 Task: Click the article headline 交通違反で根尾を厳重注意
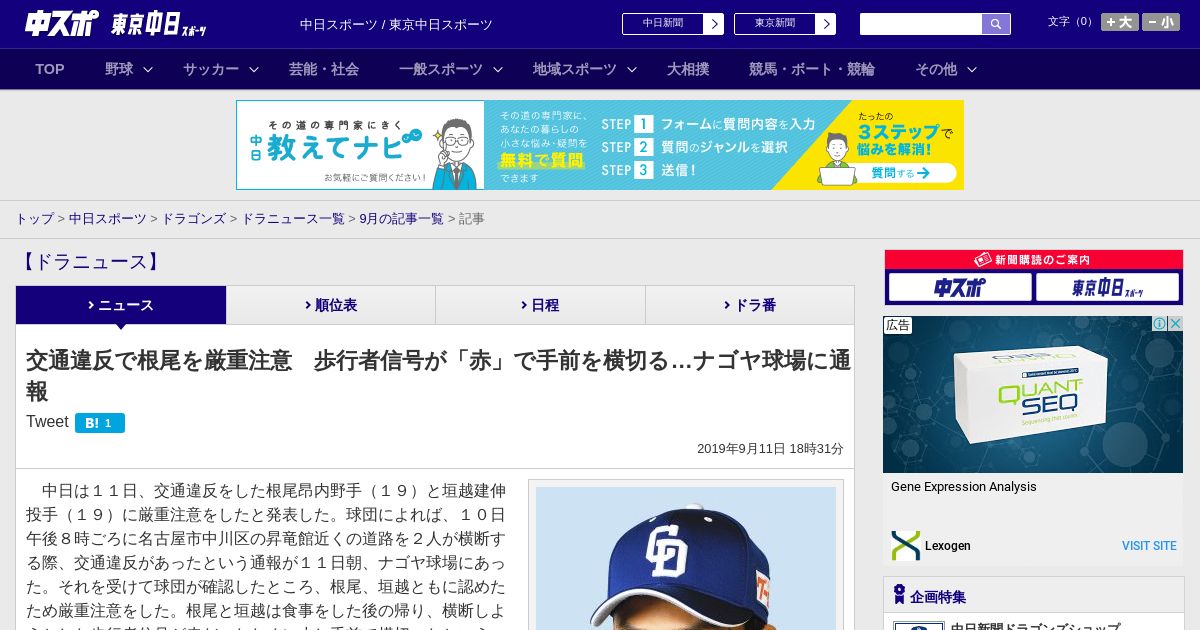click(x=438, y=375)
